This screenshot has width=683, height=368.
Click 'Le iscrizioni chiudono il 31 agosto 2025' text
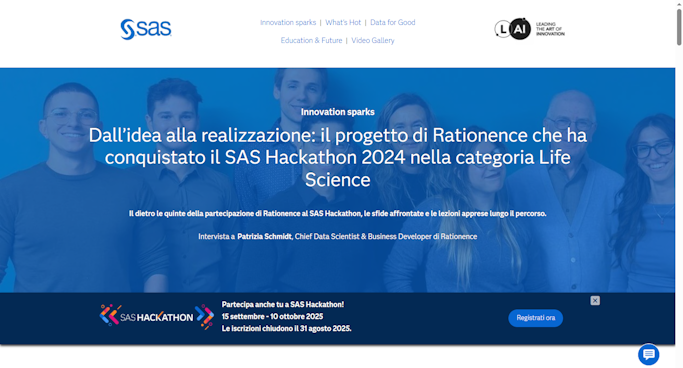(287, 328)
